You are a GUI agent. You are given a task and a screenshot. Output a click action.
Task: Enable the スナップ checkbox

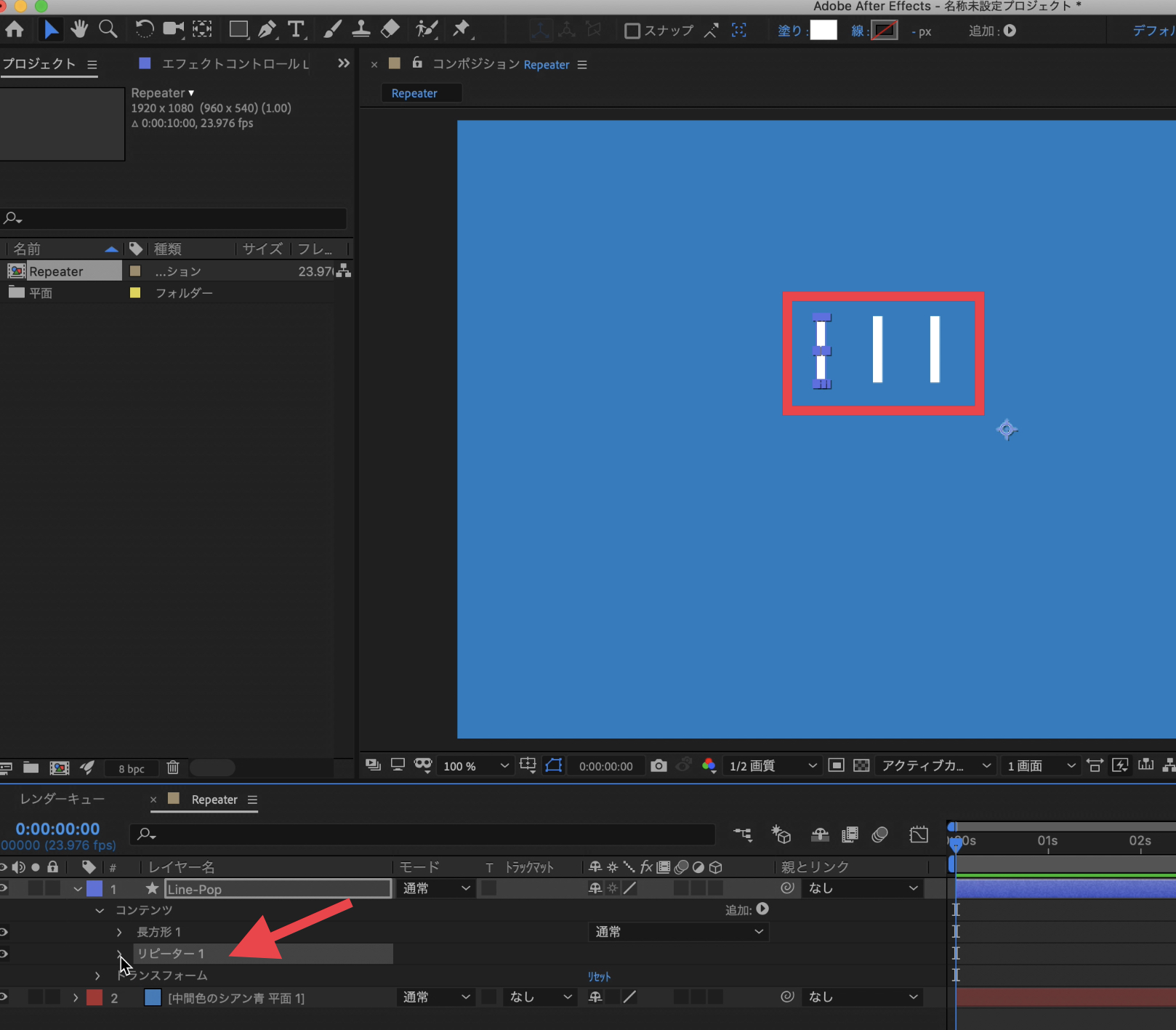point(632,31)
